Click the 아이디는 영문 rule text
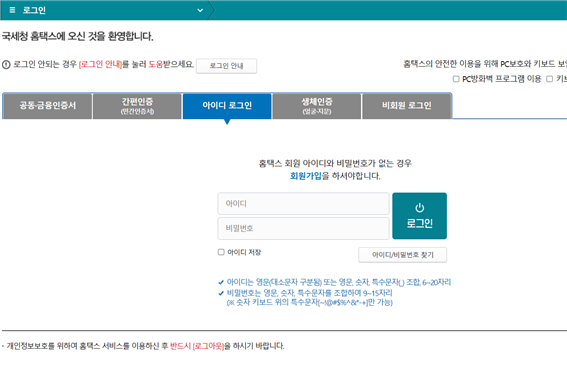Image resolution: width=567 pixels, height=370 pixels. pyautogui.click(x=339, y=282)
